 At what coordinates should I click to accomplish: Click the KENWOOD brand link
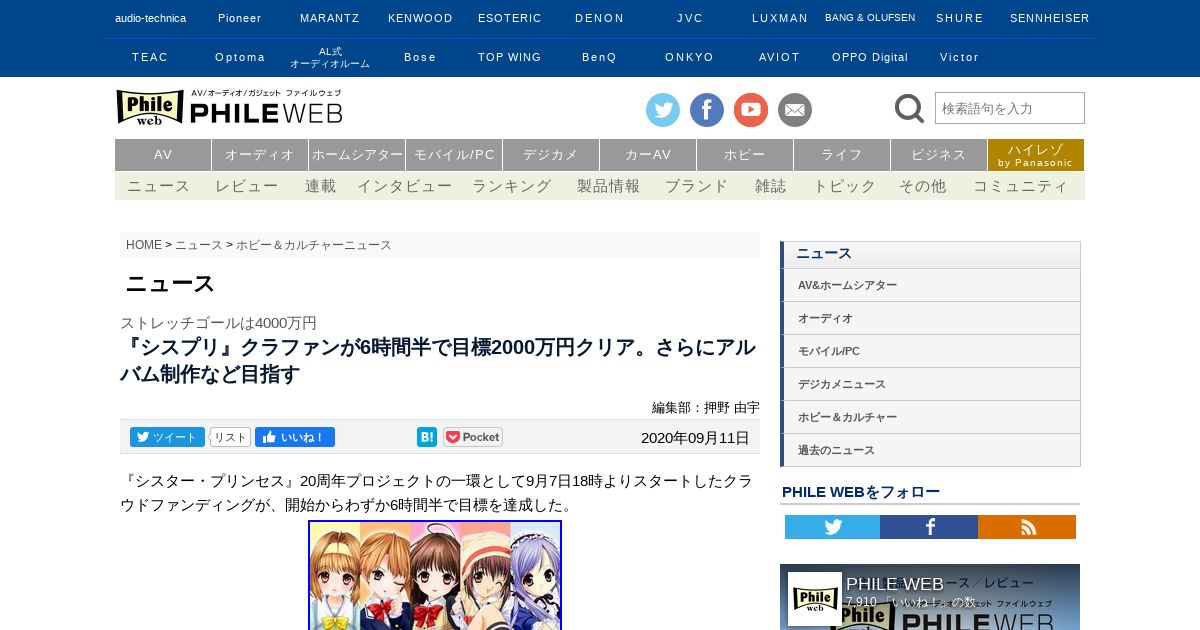coord(420,18)
